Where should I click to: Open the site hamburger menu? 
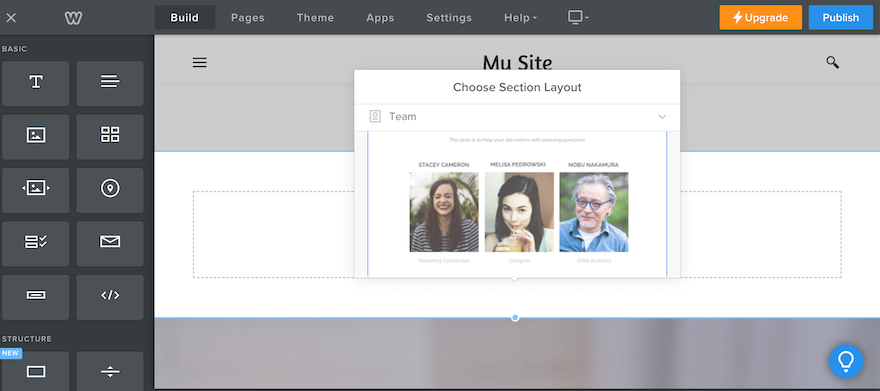coord(200,62)
